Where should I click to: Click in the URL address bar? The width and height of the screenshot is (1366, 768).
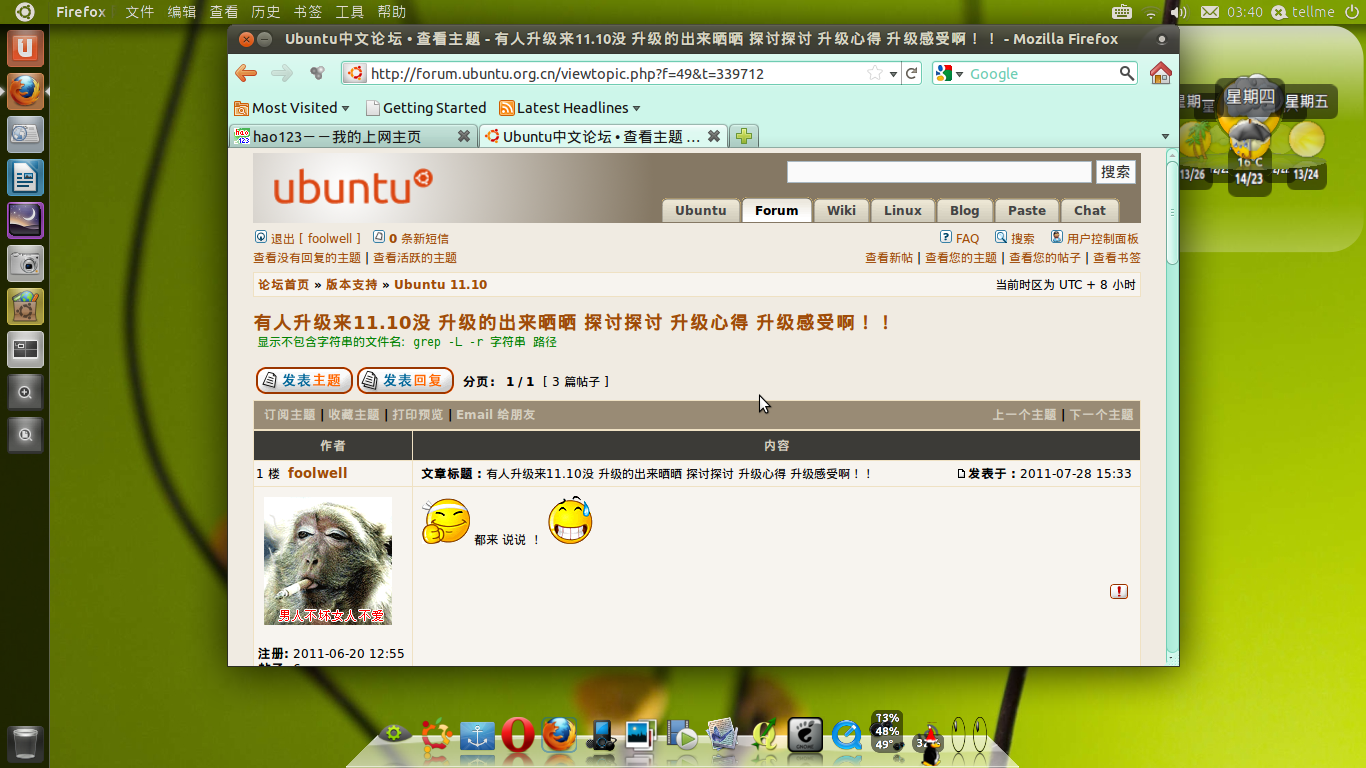click(615, 73)
